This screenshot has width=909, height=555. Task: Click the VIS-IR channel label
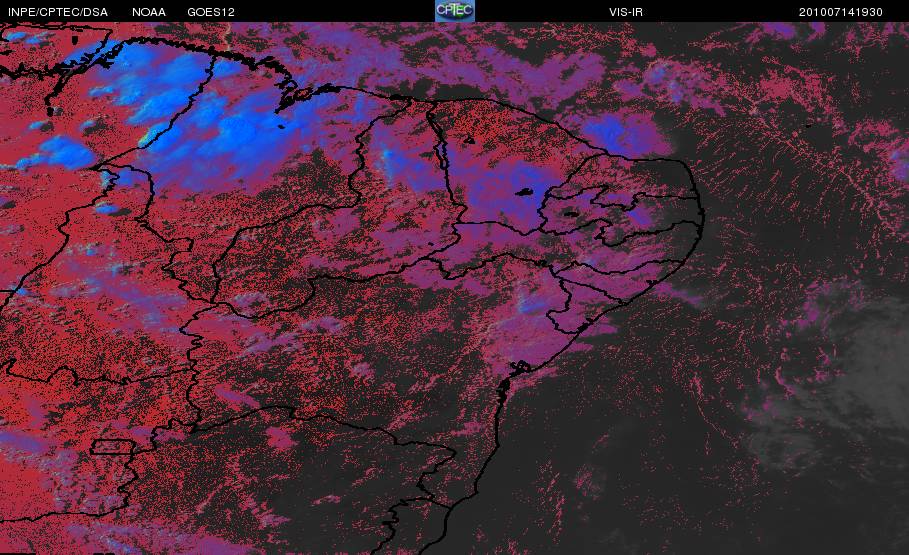pyautogui.click(x=626, y=12)
